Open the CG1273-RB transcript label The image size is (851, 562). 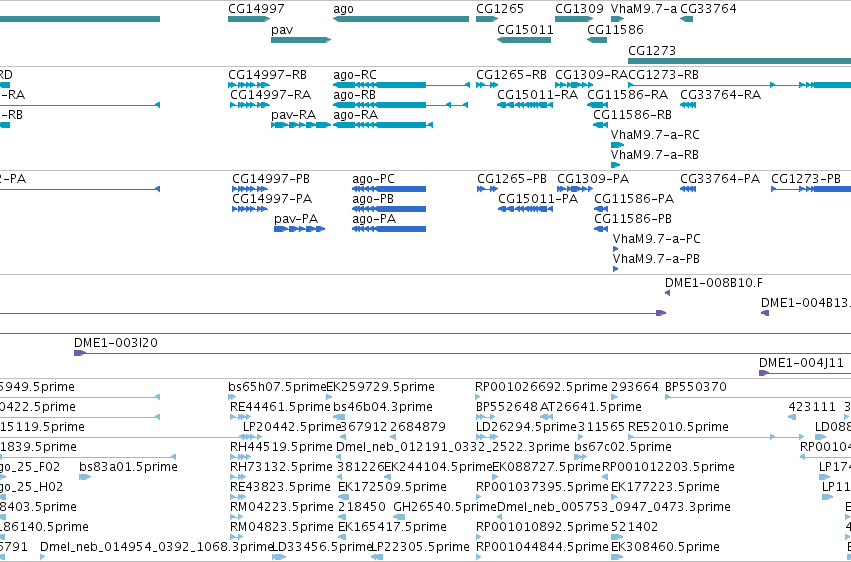[663, 75]
